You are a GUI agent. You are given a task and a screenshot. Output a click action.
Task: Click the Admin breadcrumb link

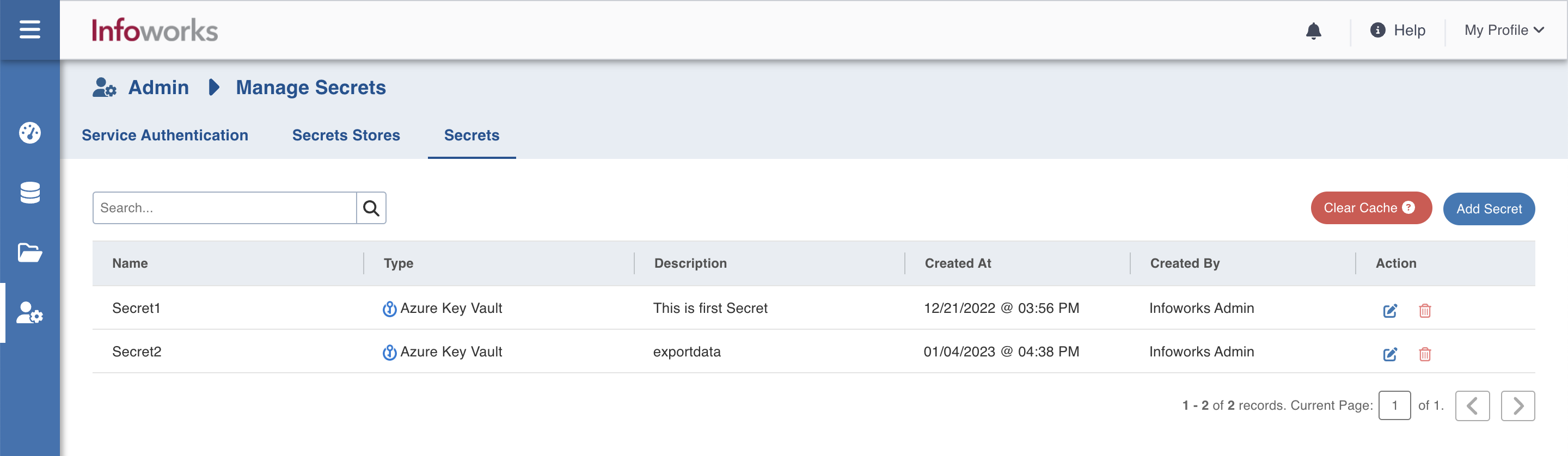pyautogui.click(x=158, y=88)
